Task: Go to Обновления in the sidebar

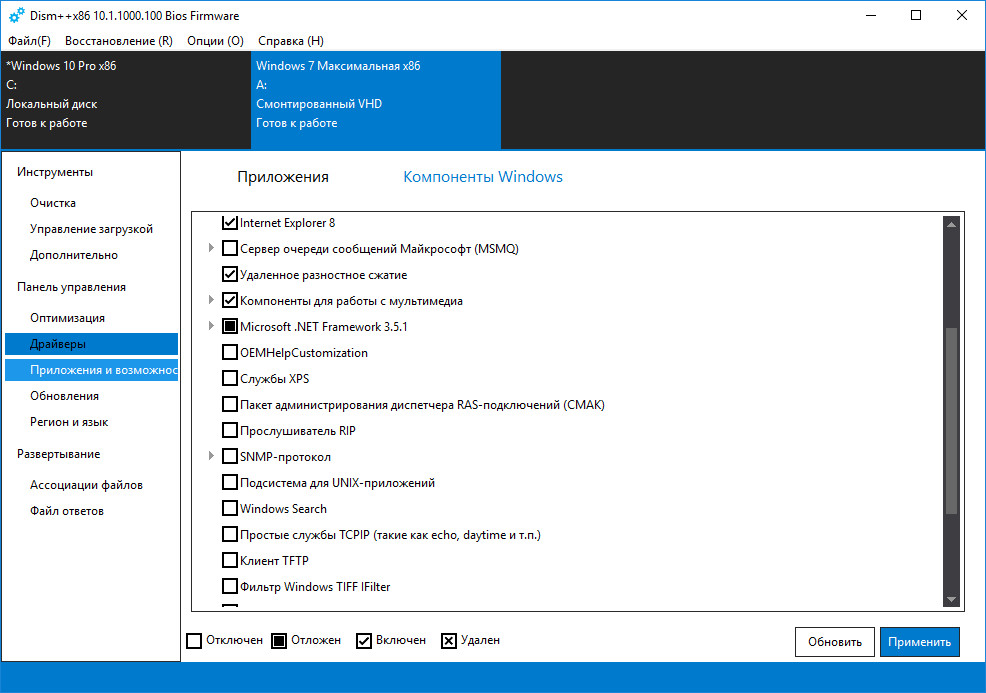Action: coord(64,396)
